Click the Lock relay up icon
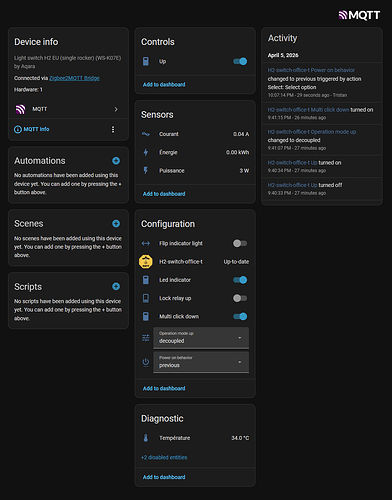 click(146, 298)
